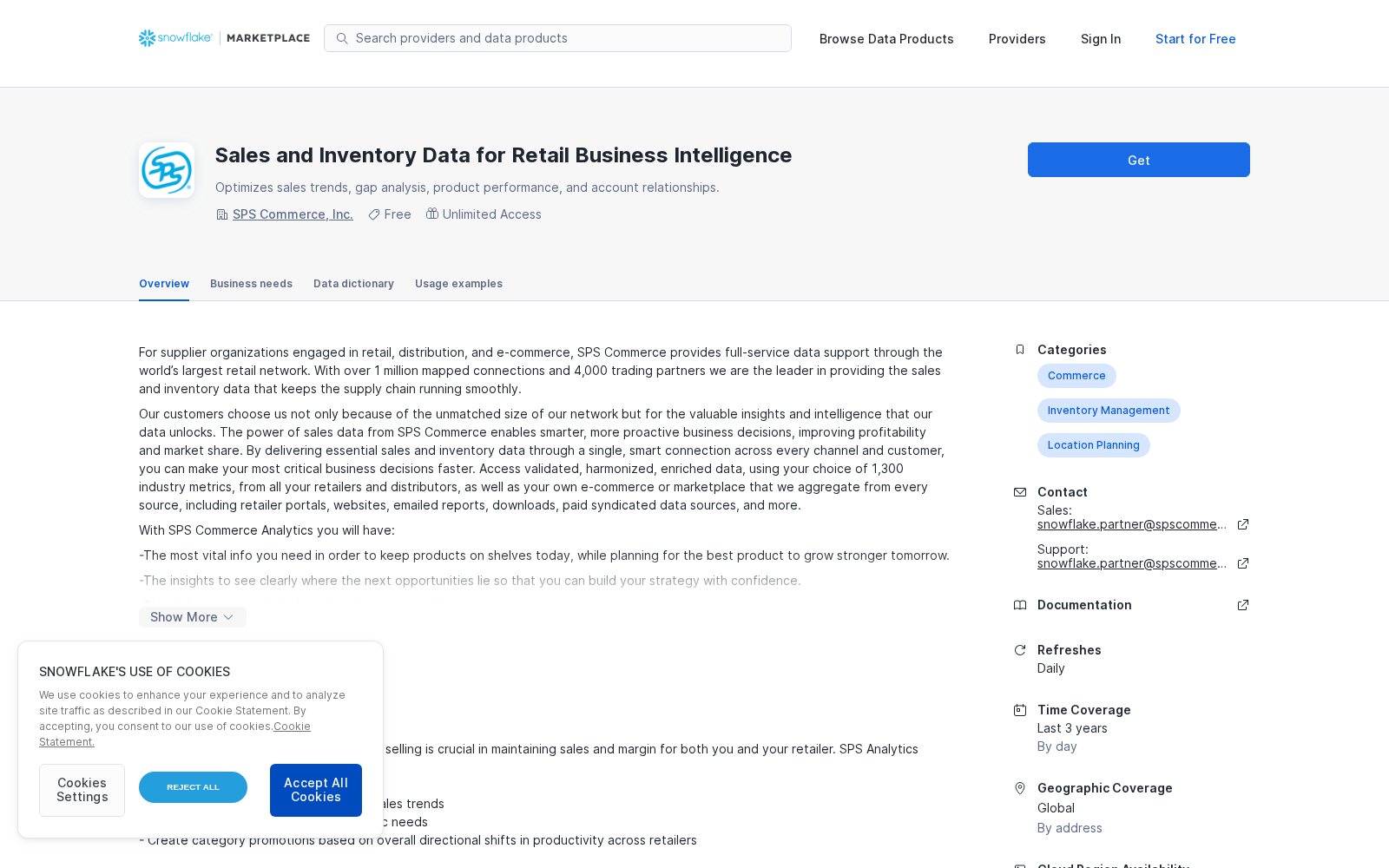Screen dimensions: 1389x868
Task: Click the Contact envelope icon
Action: point(1020,492)
